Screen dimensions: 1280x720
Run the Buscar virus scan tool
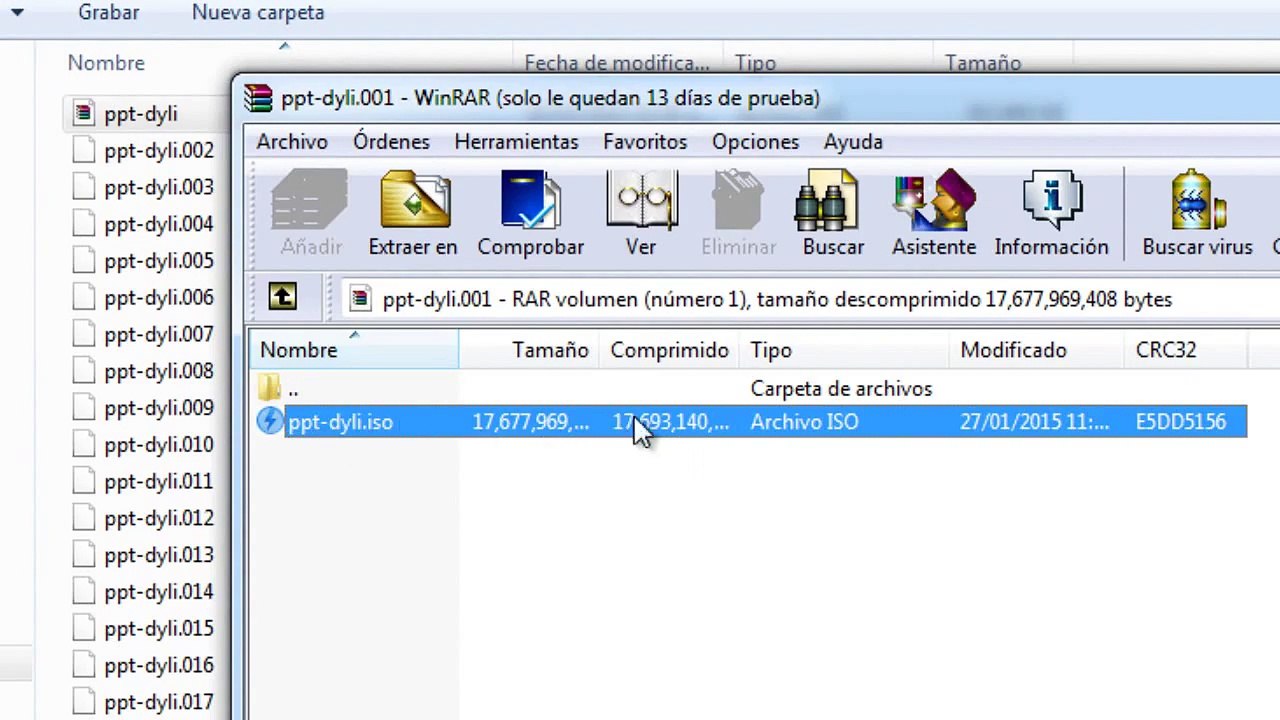tap(1198, 213)
